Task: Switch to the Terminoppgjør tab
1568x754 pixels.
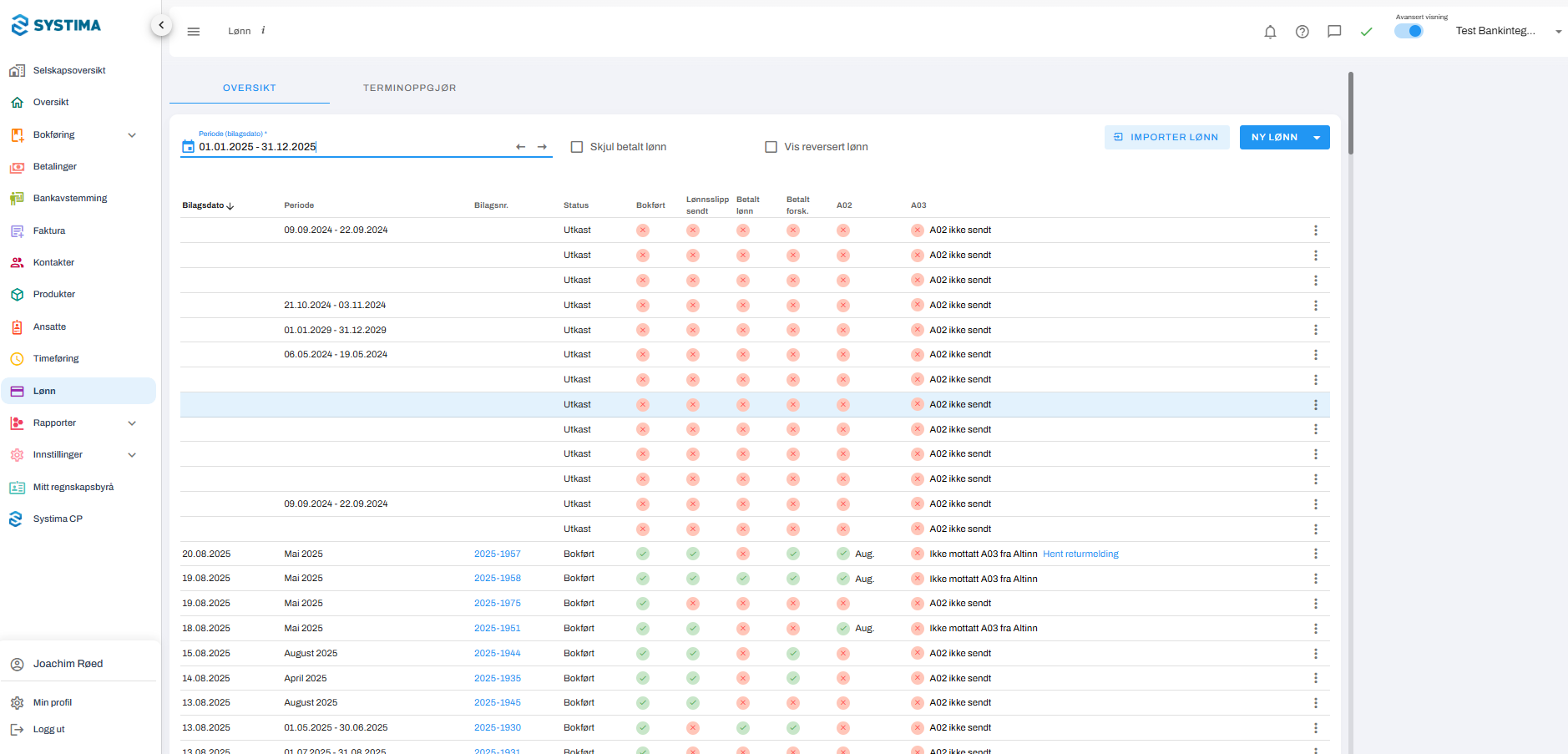Action: (410, 88)
